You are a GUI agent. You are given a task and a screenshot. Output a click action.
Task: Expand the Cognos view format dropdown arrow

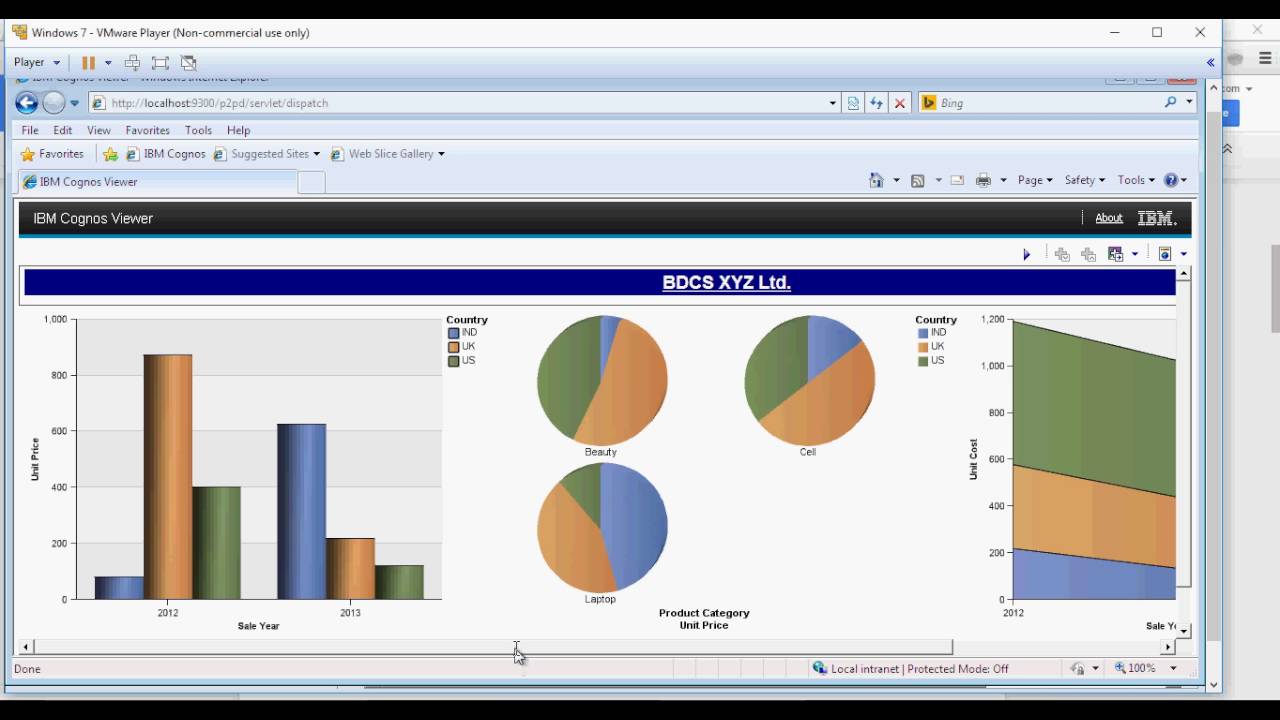point(1184,254)
